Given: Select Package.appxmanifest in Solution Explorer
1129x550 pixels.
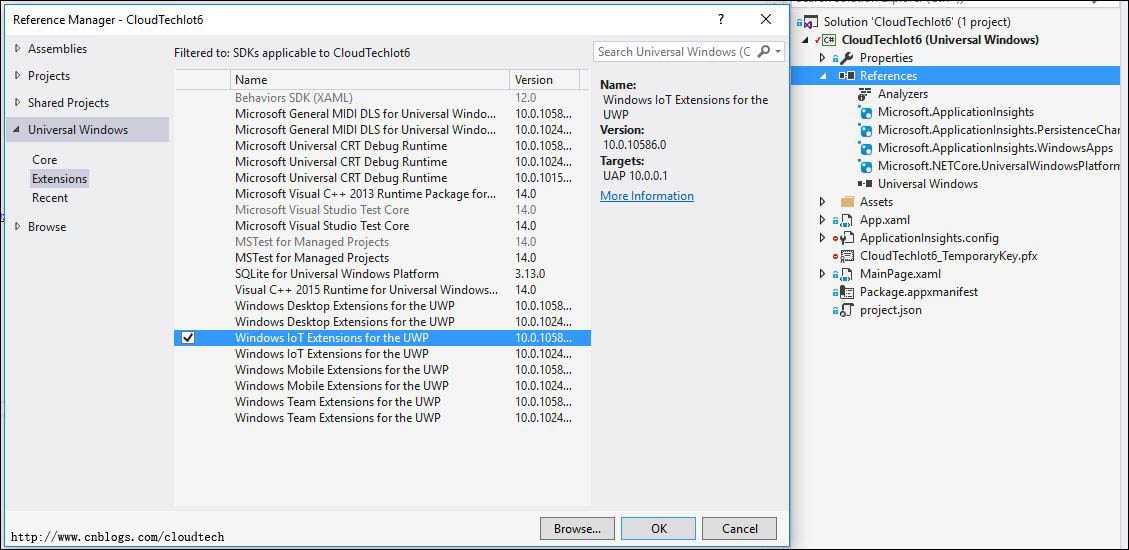Looking at the screenshot, I should pyautogui.click(x=918, y=292).
